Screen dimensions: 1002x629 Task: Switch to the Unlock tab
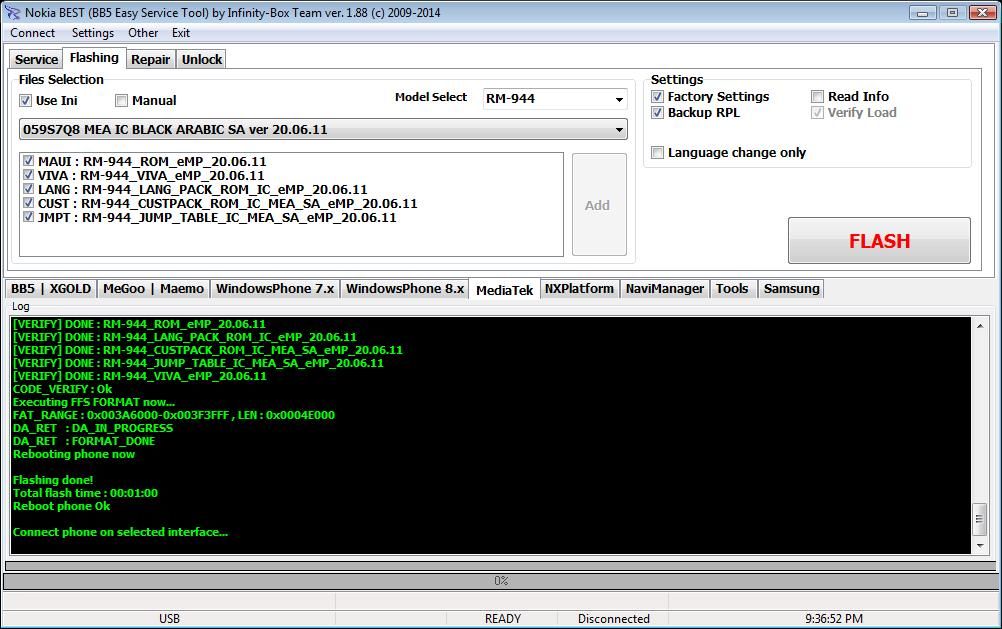pos(201,59)
